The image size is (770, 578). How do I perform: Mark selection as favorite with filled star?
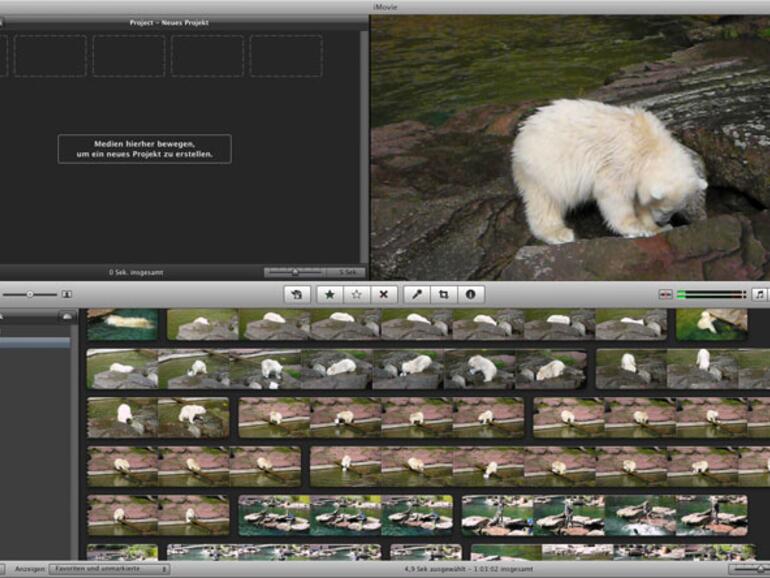(x=329, y=294)
